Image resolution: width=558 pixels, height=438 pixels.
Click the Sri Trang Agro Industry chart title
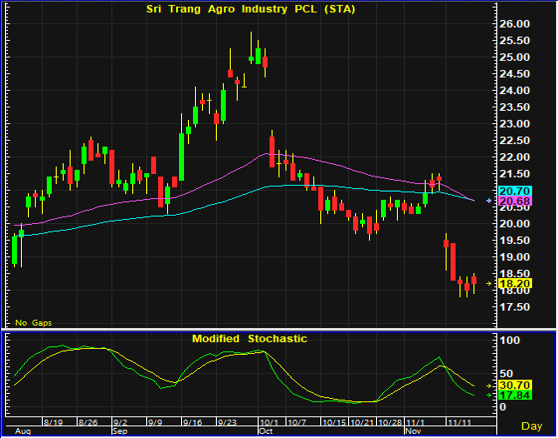click(251, 9)
